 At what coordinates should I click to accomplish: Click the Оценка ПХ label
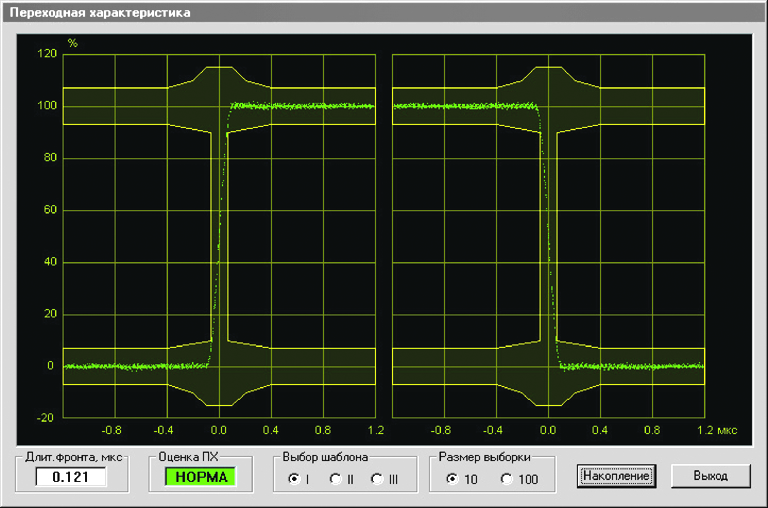coord(188,457)
